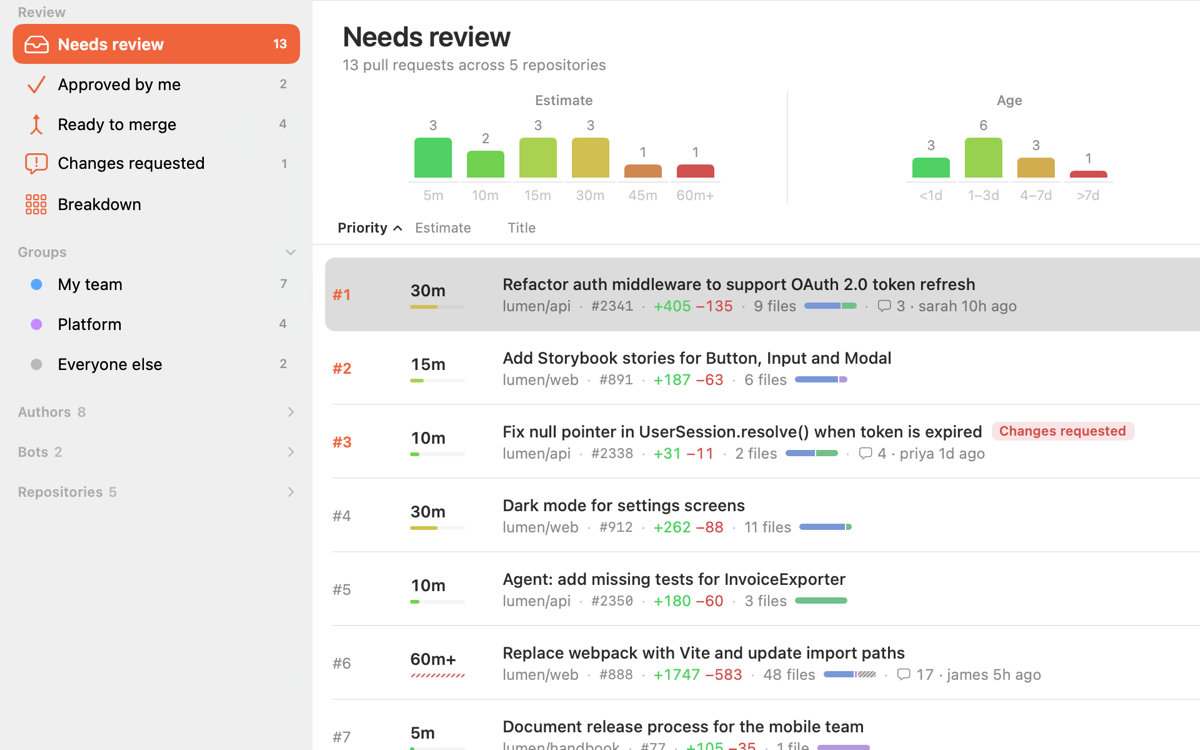Select the My team group
Screen dimensions: 1200x750
coord(156,284)
